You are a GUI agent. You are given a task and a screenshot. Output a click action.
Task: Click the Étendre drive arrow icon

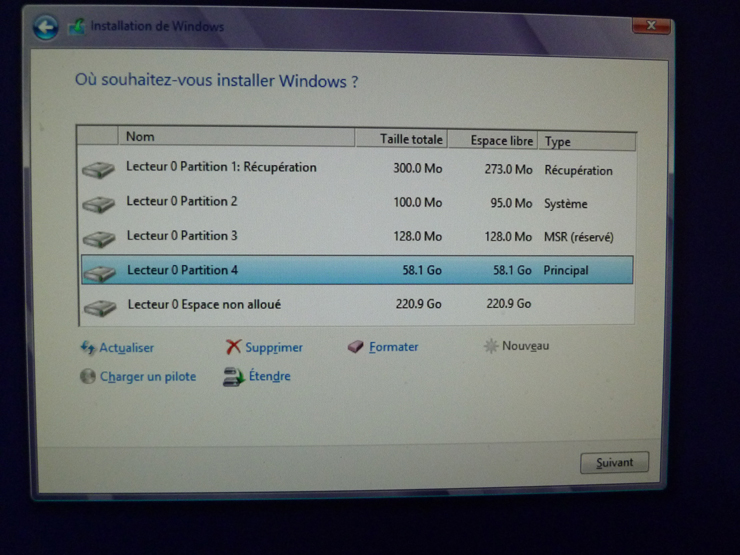pyautogui.click(x=233, y=377)
